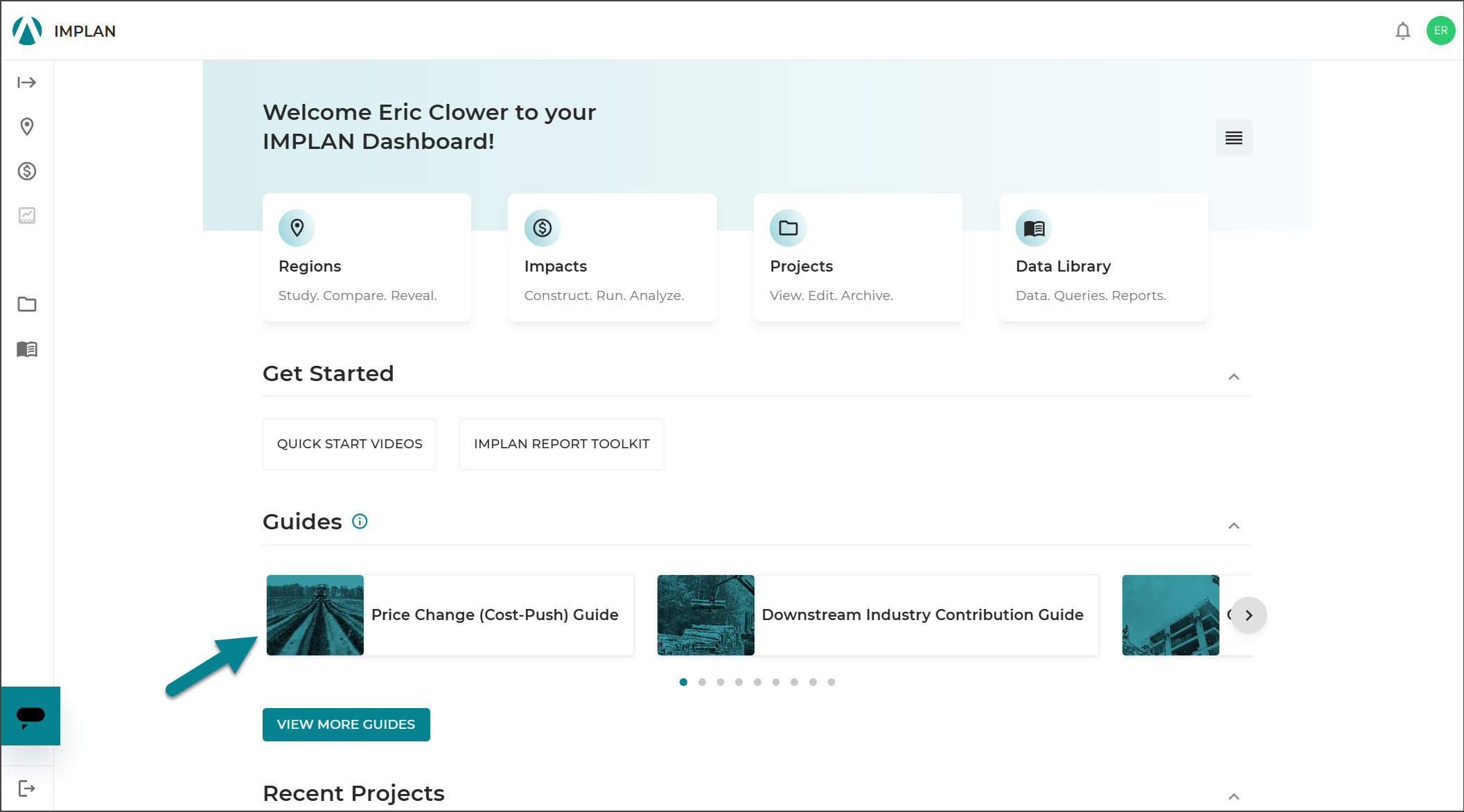Open Impacts from the sidebar dollar icon
The width and height of the screenshot is (1464, 812).
click(x=27, y=171)
